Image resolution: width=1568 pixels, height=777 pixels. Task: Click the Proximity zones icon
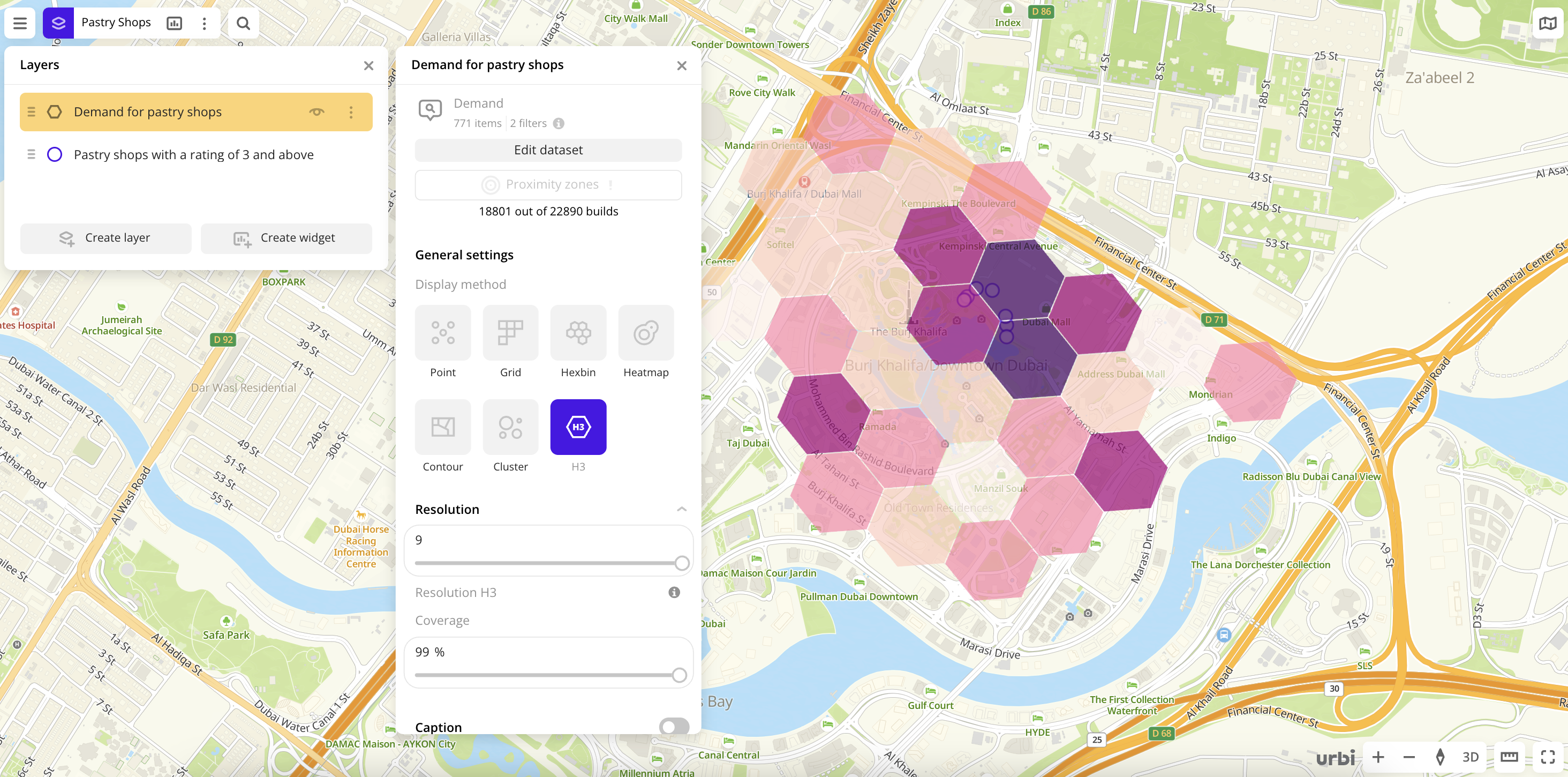pyautogui.click(x=490, y=184)
